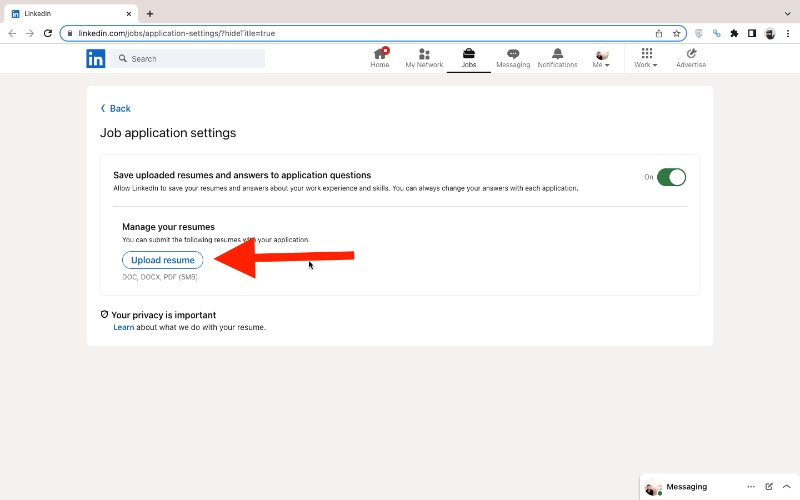Bookmark this page with the star
800x500 pixels.
[x=677, y=33]
